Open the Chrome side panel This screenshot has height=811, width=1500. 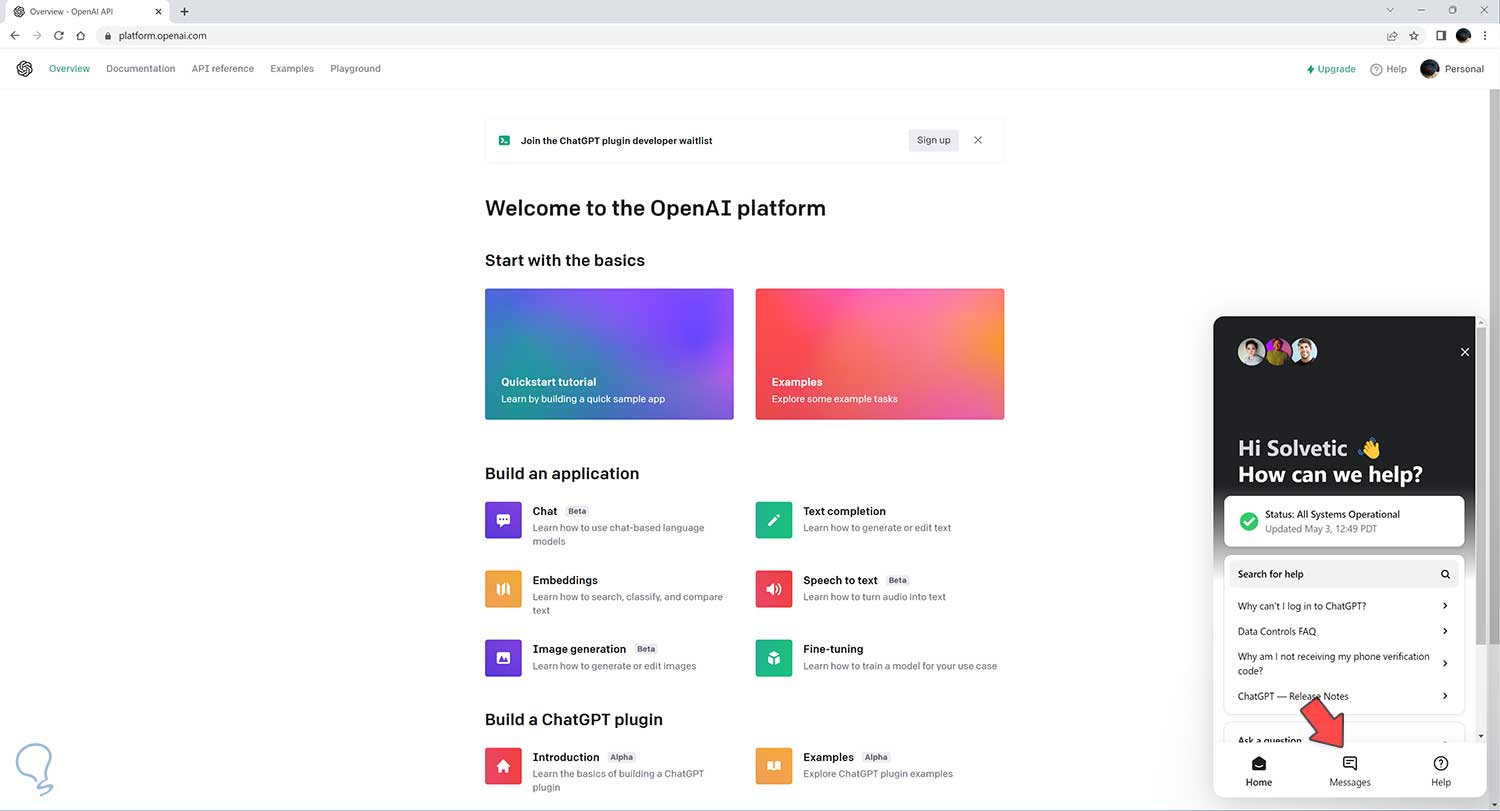pos(1441,35)
